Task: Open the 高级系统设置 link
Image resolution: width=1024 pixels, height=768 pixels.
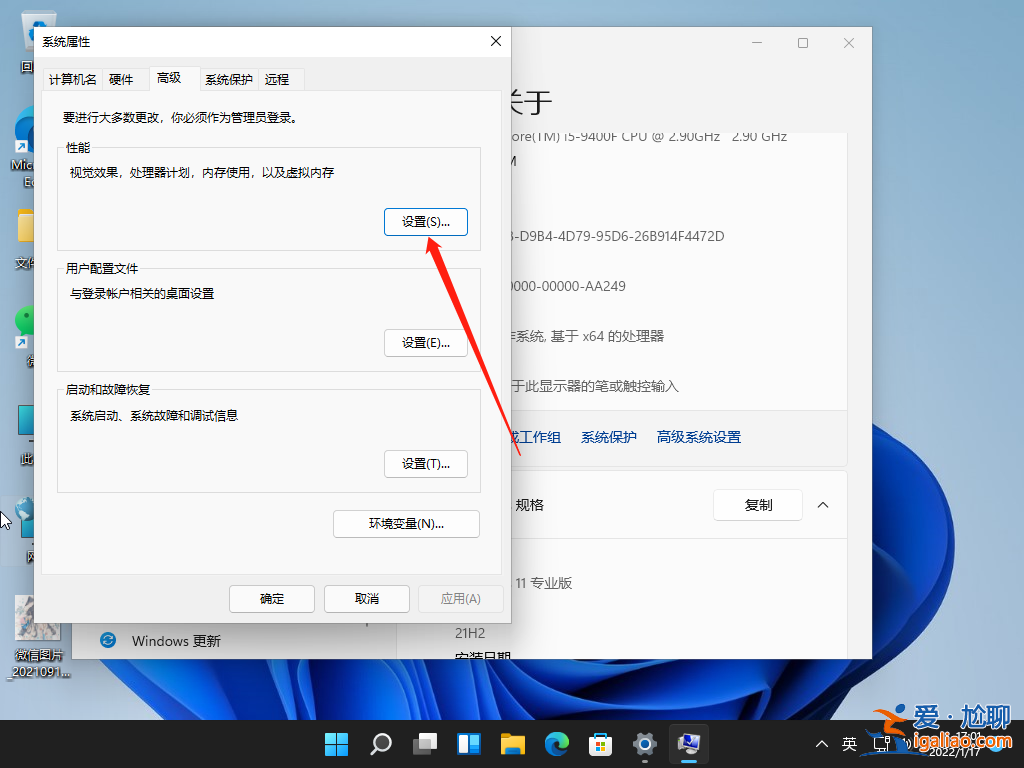Action: coord(698,437)
